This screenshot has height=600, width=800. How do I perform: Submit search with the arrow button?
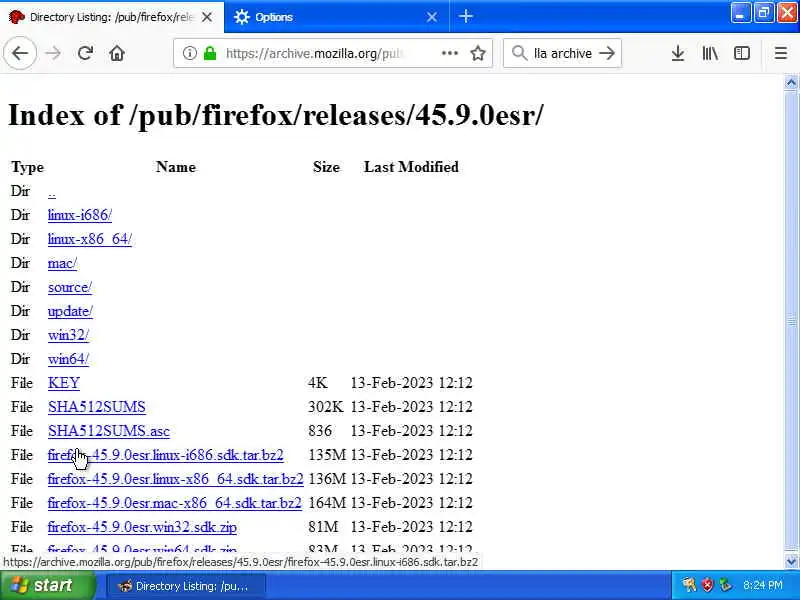(607, 53)
